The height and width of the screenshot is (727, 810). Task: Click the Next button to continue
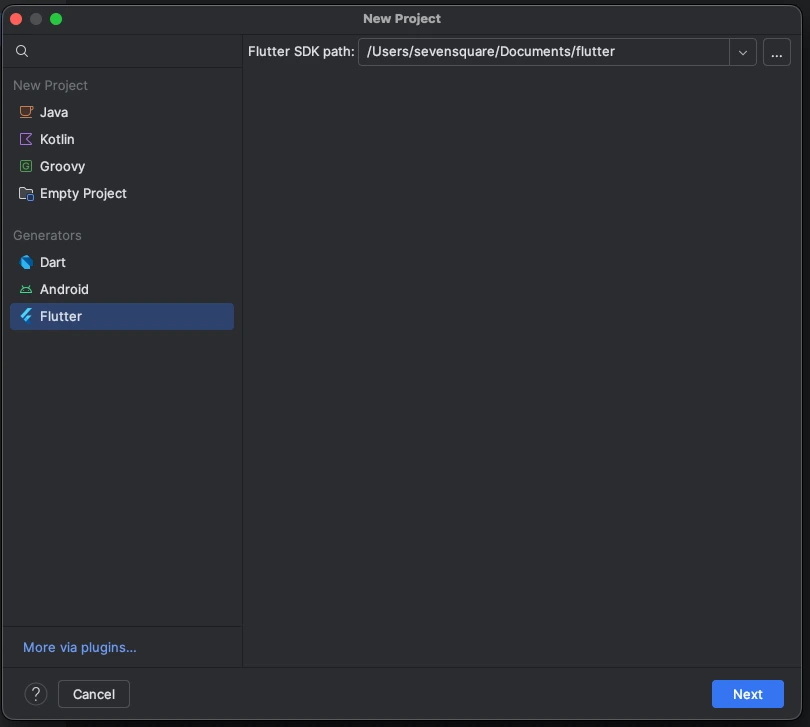(x=747, y=694)
